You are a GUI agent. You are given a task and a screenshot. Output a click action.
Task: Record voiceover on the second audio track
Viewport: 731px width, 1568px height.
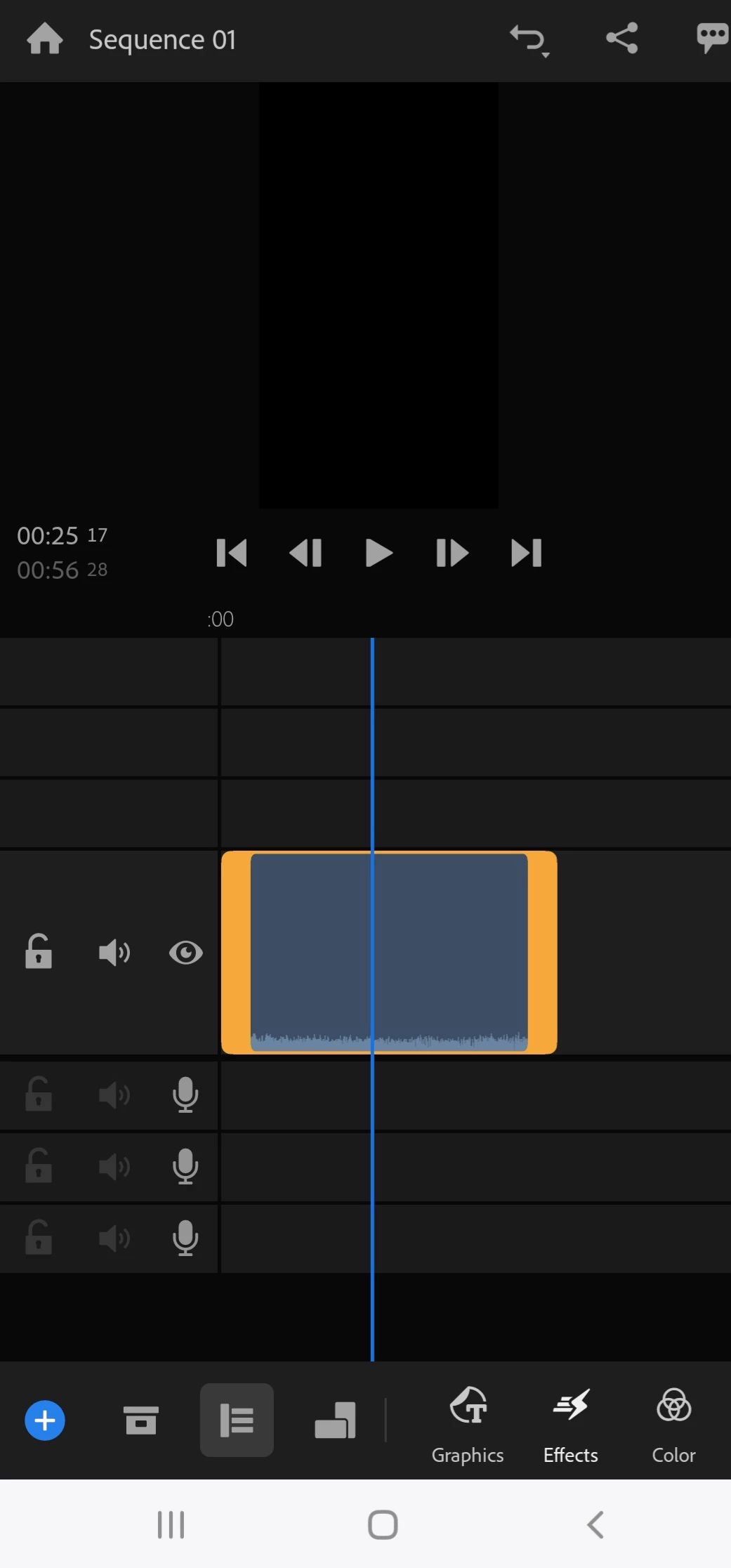pos(185,1166)
